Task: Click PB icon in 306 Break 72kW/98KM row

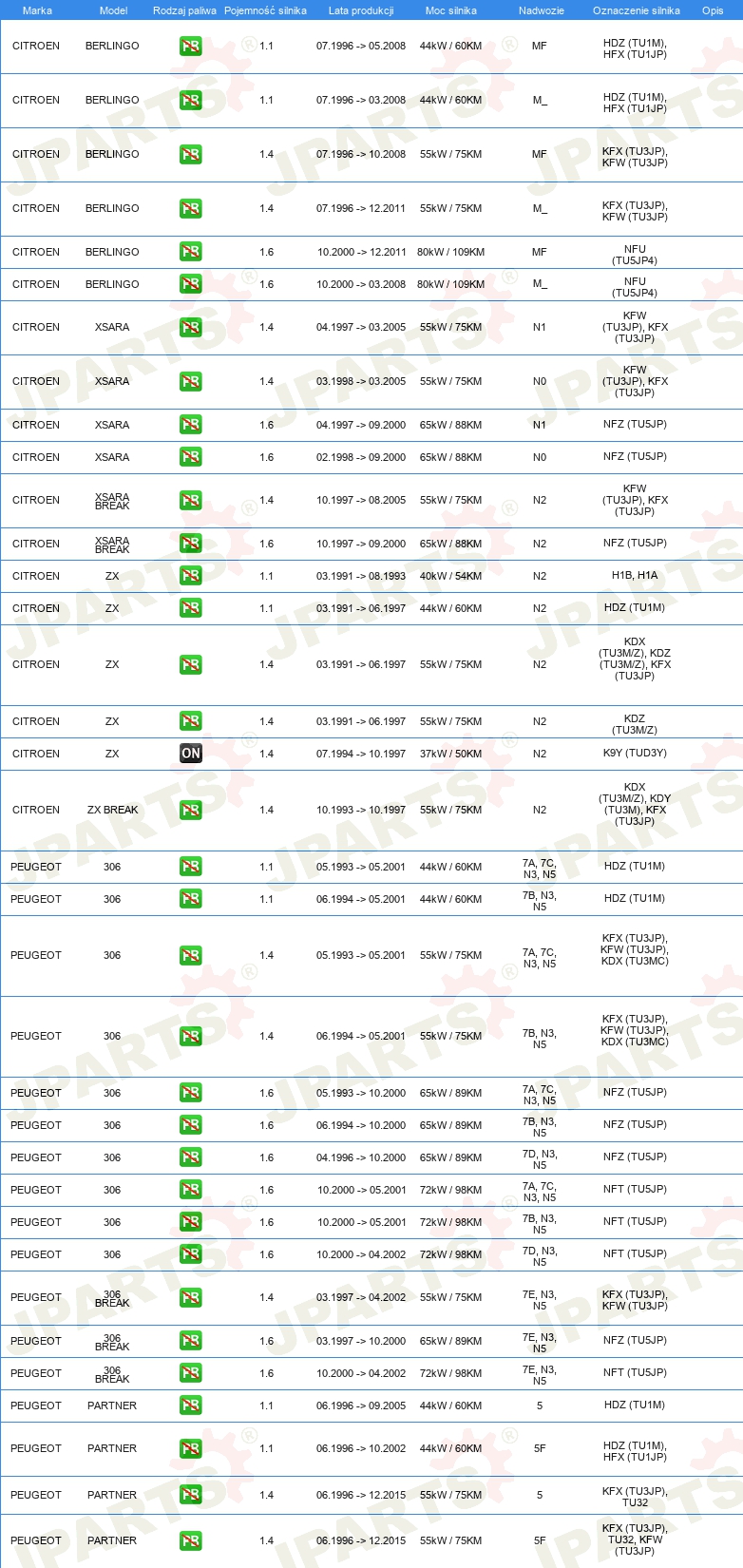Action: point(191,1373)
